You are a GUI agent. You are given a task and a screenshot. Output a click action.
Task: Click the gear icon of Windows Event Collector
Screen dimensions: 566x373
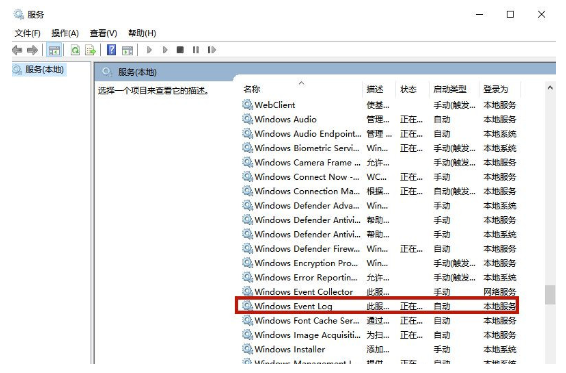[x=247, y=291]
